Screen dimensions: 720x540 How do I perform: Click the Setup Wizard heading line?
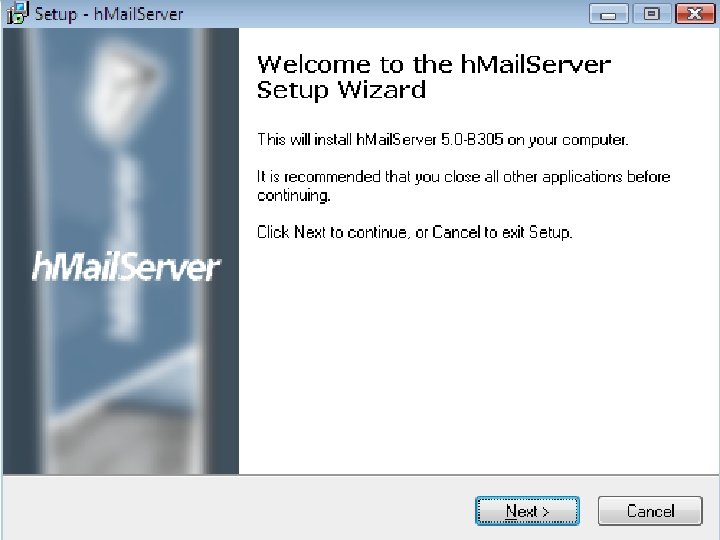point(341,90)
